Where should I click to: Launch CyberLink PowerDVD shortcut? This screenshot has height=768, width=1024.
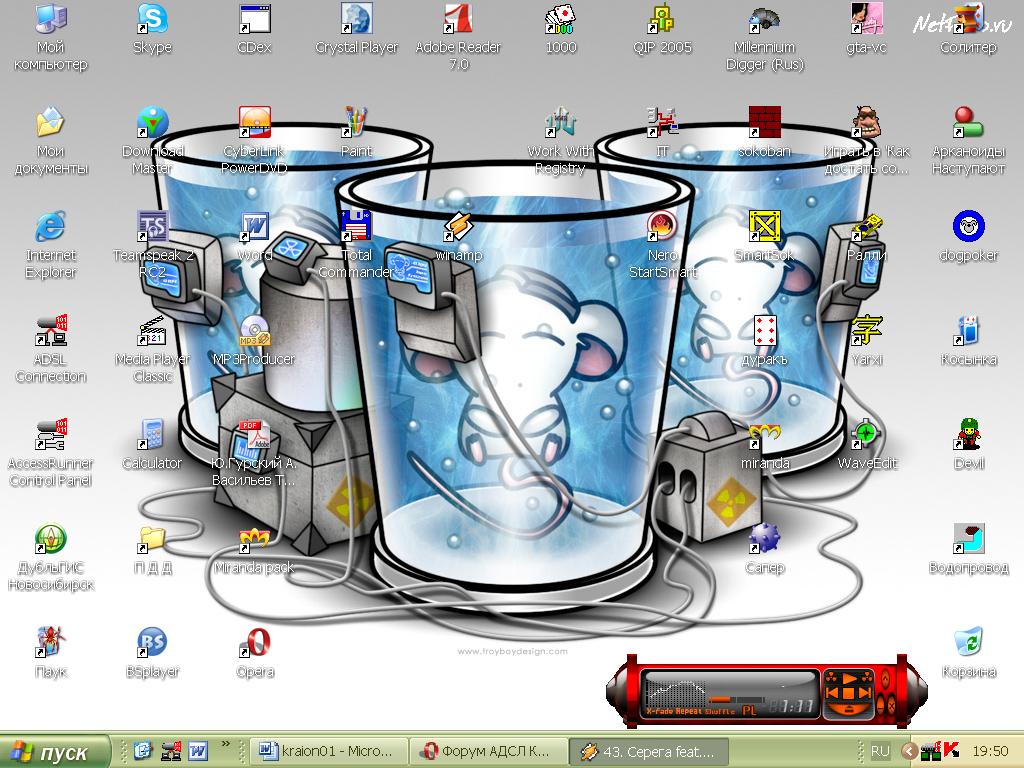coord(254,124)
